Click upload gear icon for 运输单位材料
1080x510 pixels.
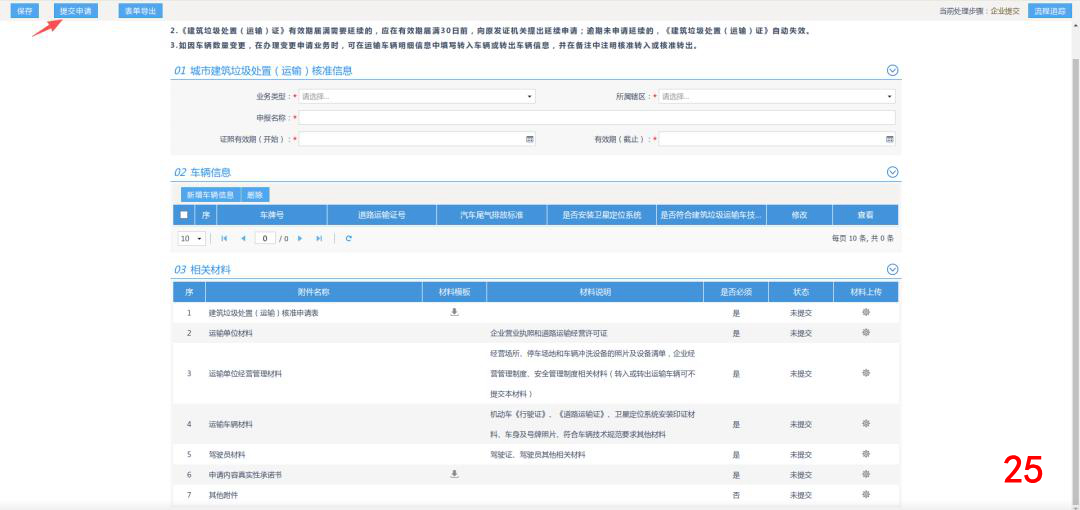click(866, 332)
